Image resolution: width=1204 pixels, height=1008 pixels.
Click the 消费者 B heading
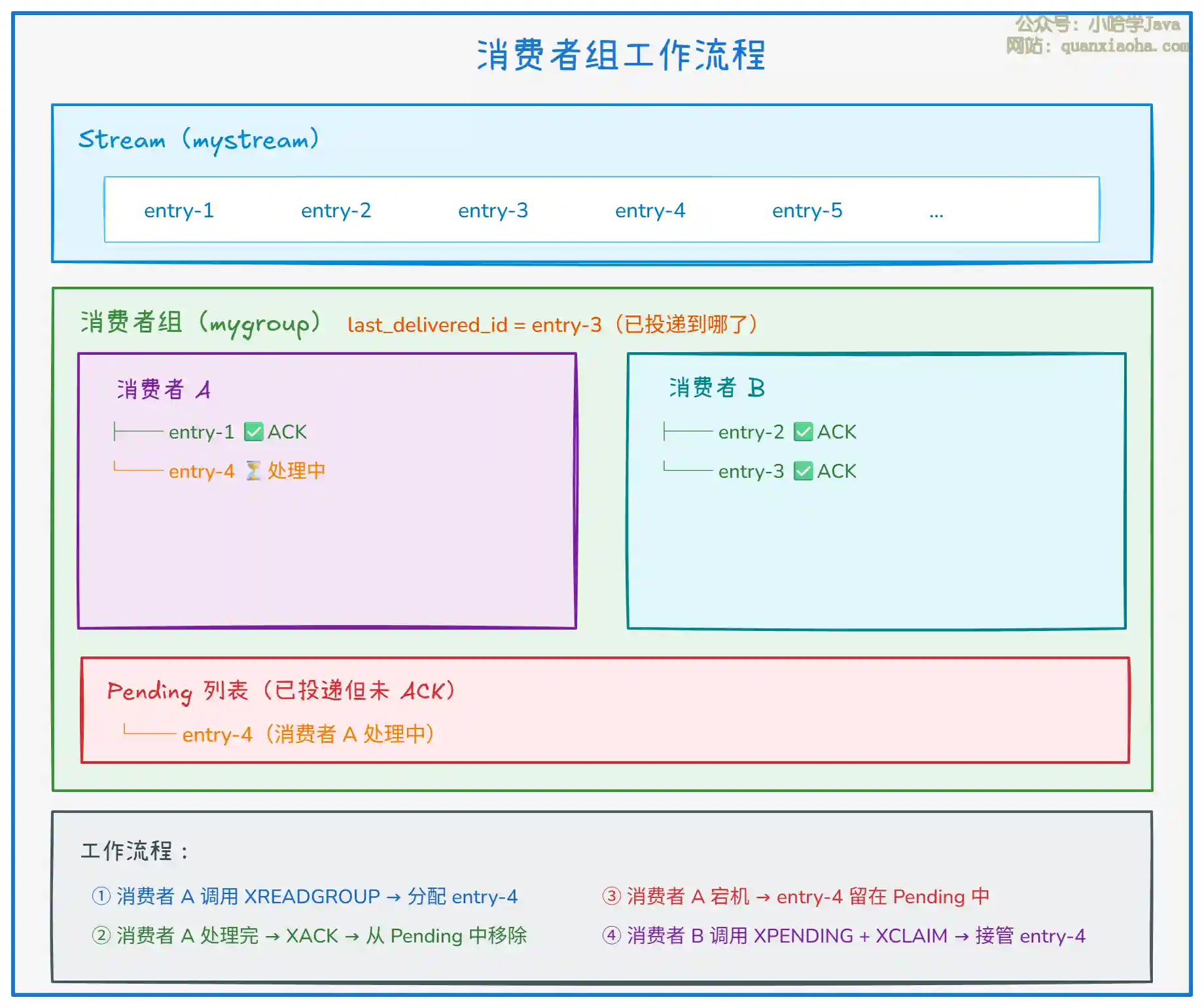717,387
